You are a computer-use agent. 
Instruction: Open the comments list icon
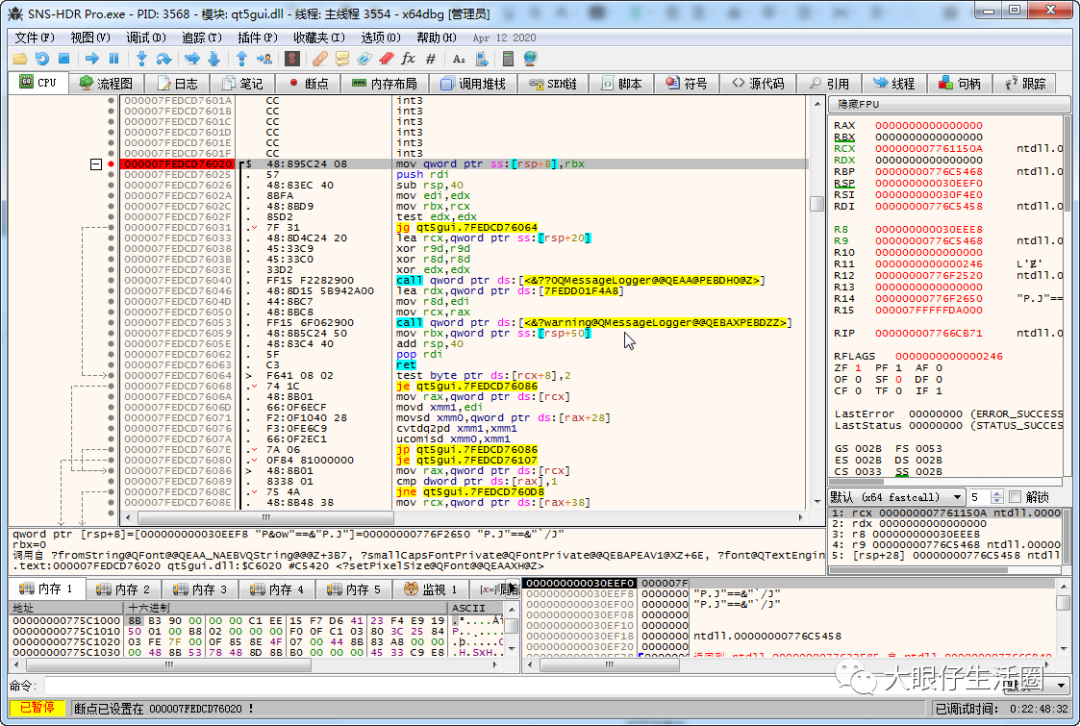click(x=342, y=59)
